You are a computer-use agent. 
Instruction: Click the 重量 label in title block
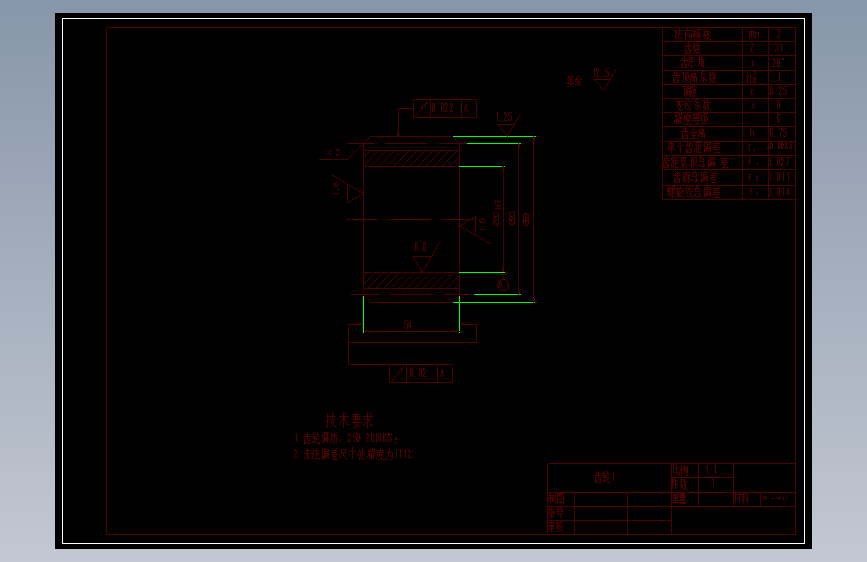[x=680, y=498]
